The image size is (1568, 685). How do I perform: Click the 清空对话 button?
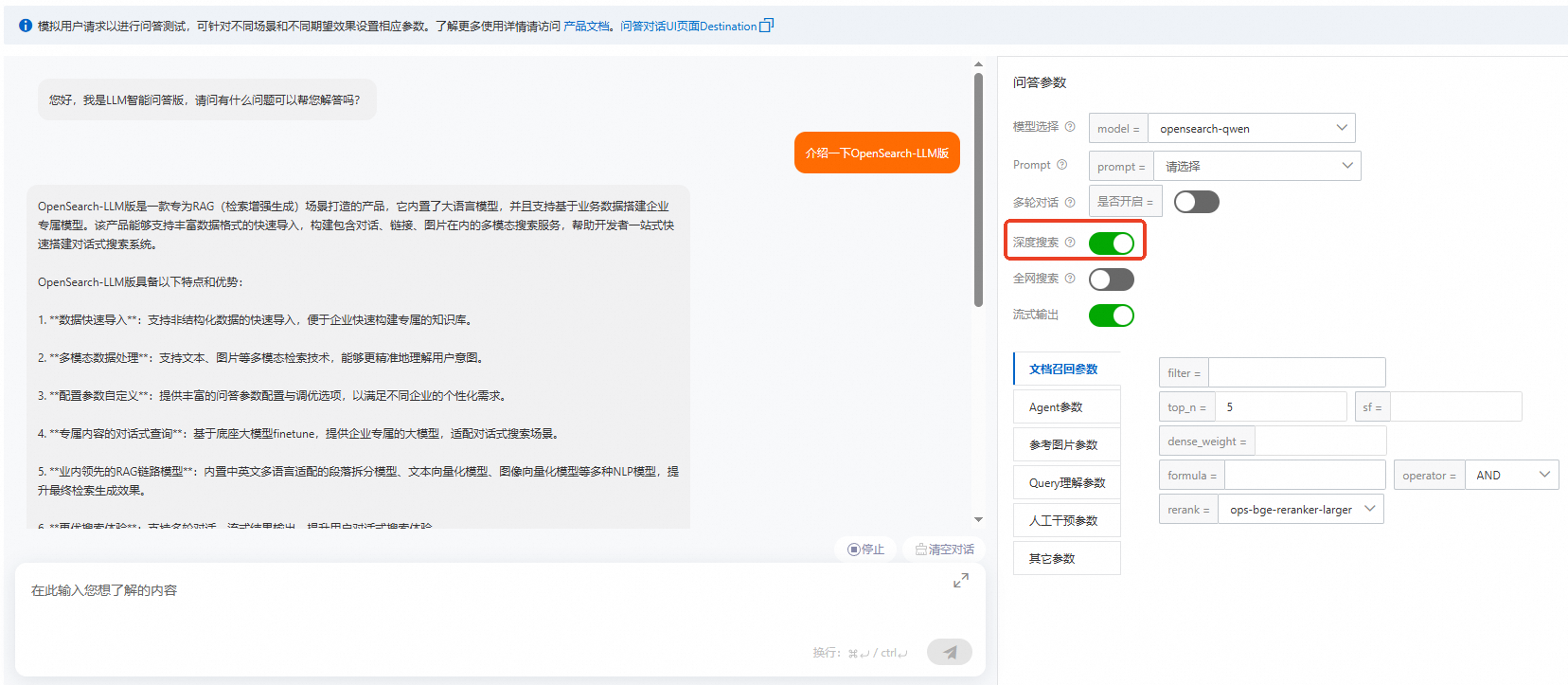pyautogui.click(x=944, y=550)
